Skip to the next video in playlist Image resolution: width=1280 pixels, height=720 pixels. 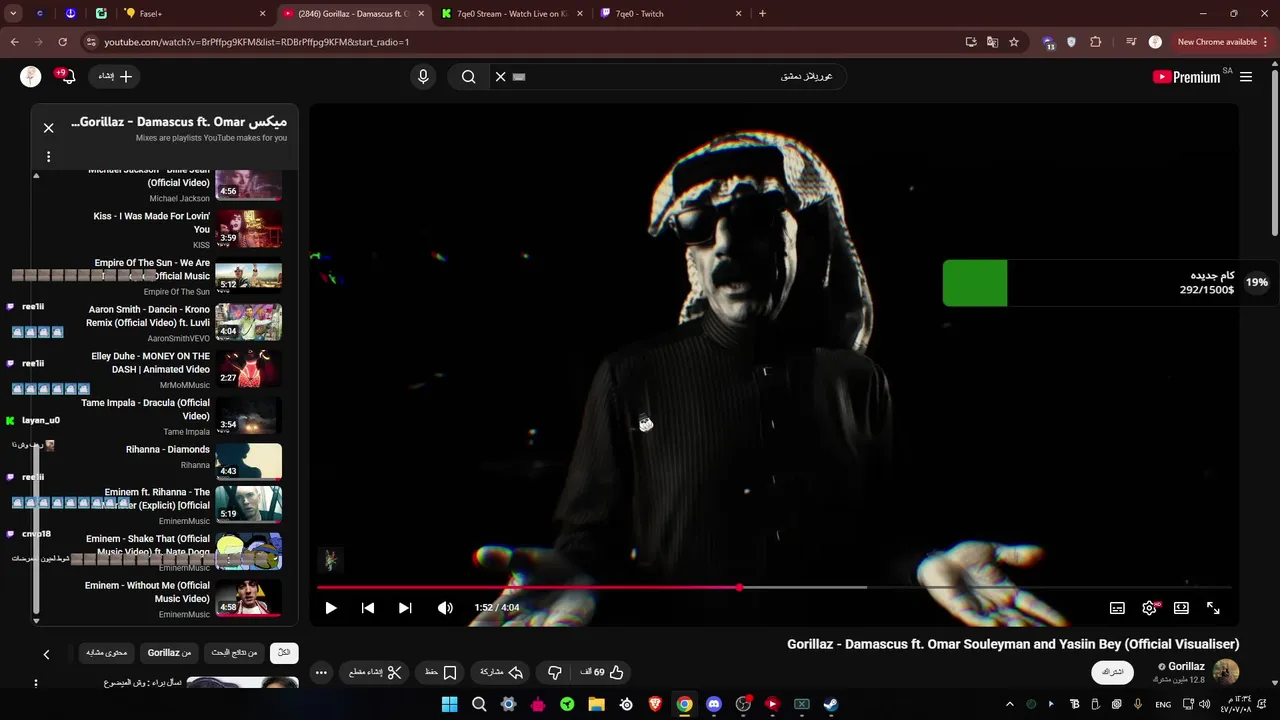(x=405, y=608)
